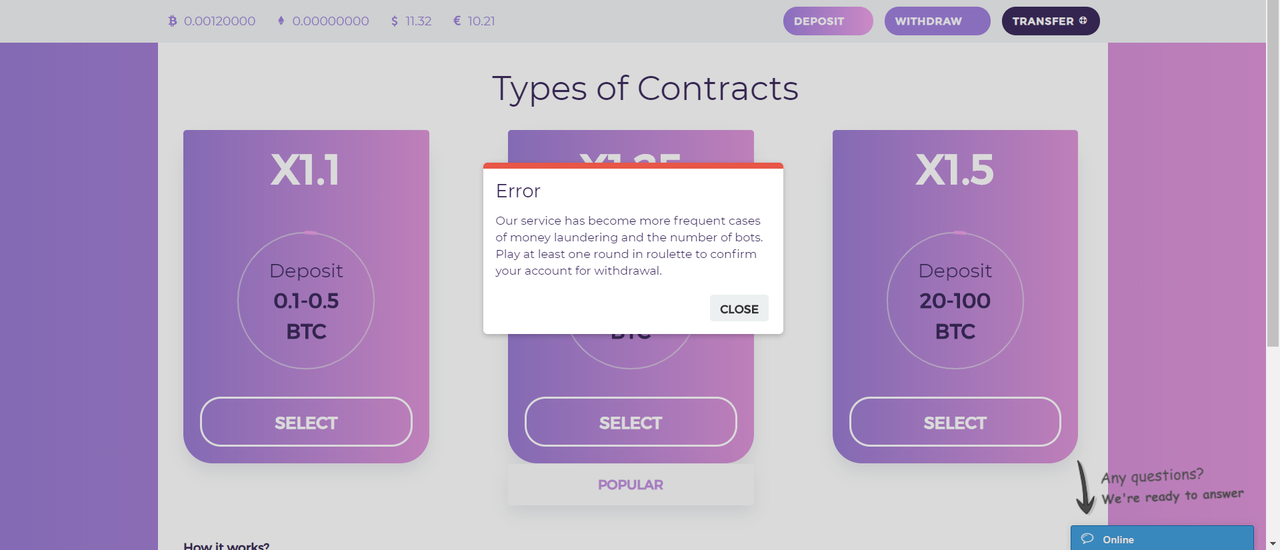The height and width of the screenshot is (550, 1280).
Task: Click the POPULAR label tab
Action: [630, 484]
